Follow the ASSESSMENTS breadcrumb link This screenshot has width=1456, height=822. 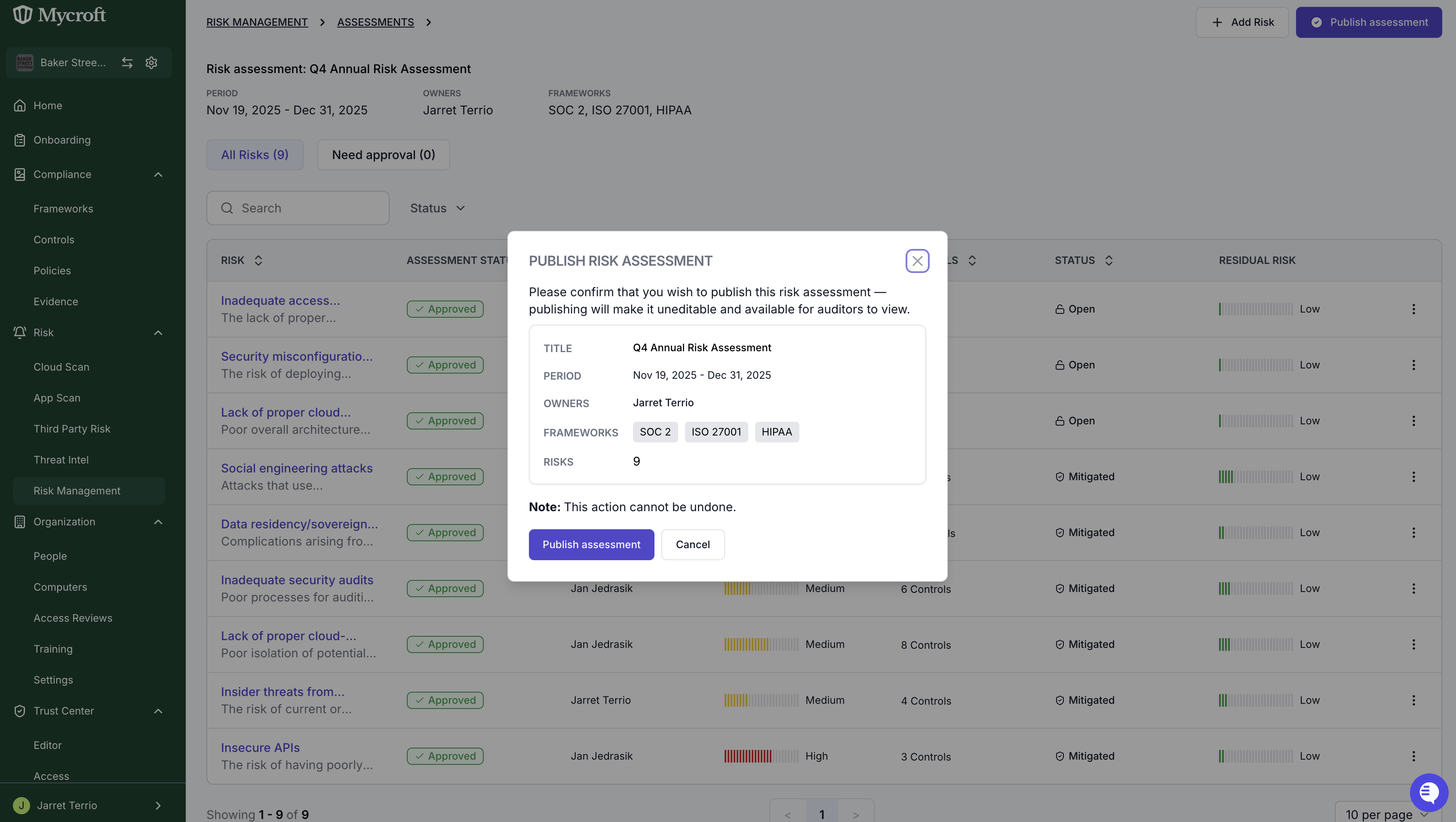tap(375, 22)
